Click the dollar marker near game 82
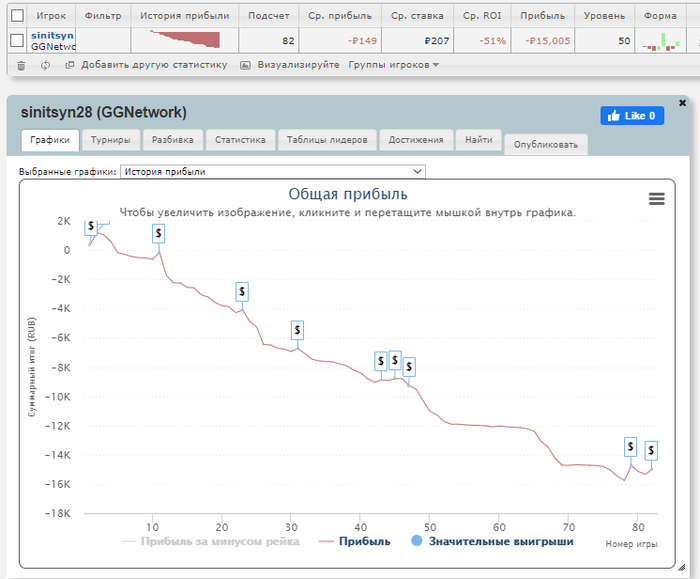Screen dimensions: 700x579 point(651,450)
